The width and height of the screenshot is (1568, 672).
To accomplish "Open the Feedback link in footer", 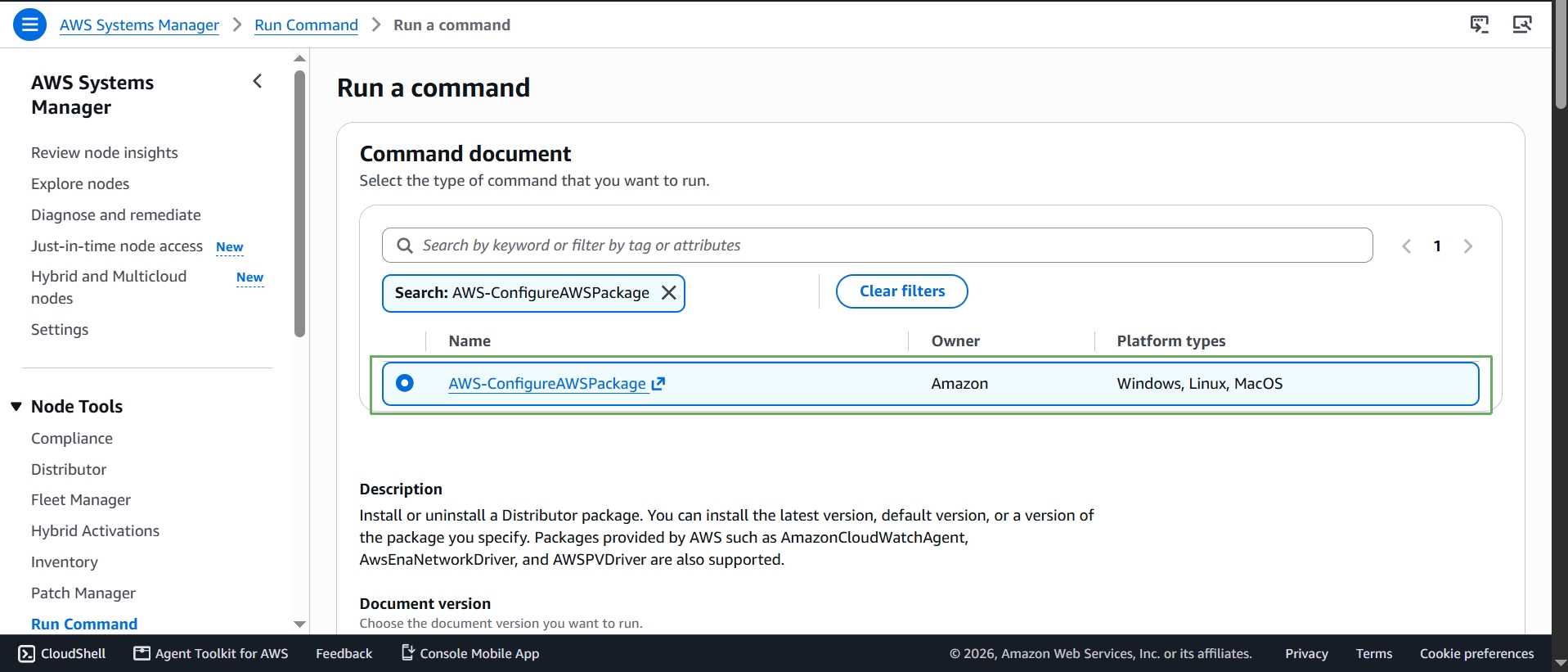I will 344,653.
